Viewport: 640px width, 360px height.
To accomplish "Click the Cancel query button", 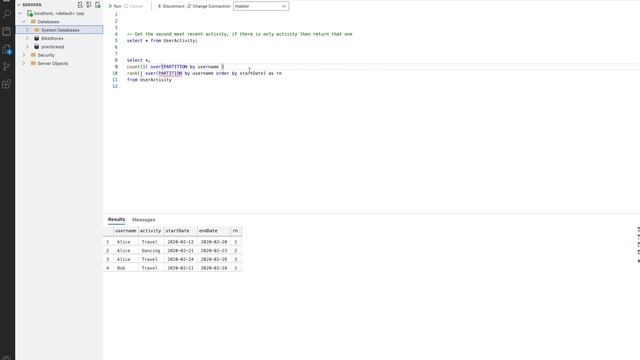I will point(133,6).
